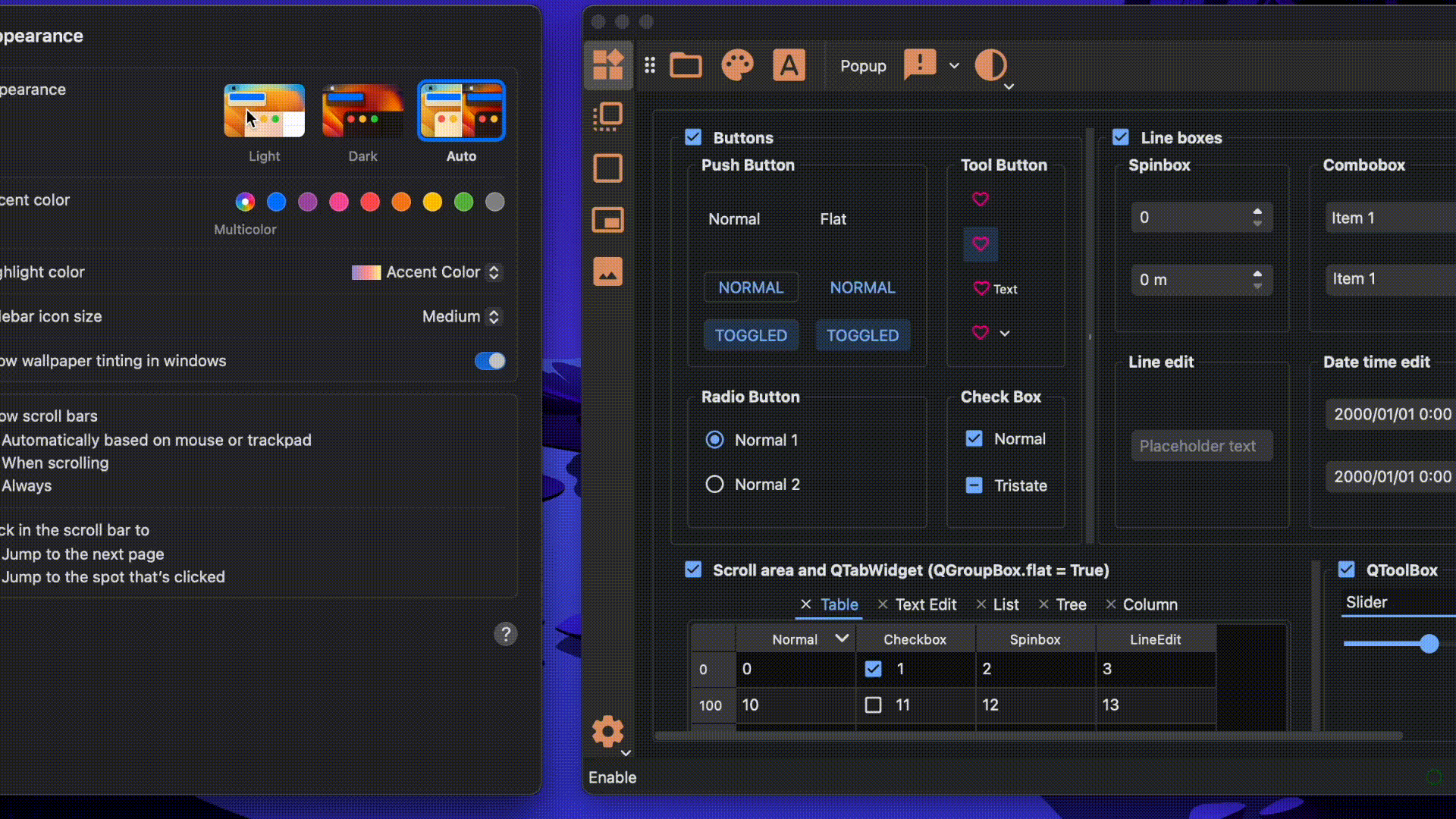Open the first Item 1 combobox
Viewport: 1456px width, 819px height.
click(1390, 218)
